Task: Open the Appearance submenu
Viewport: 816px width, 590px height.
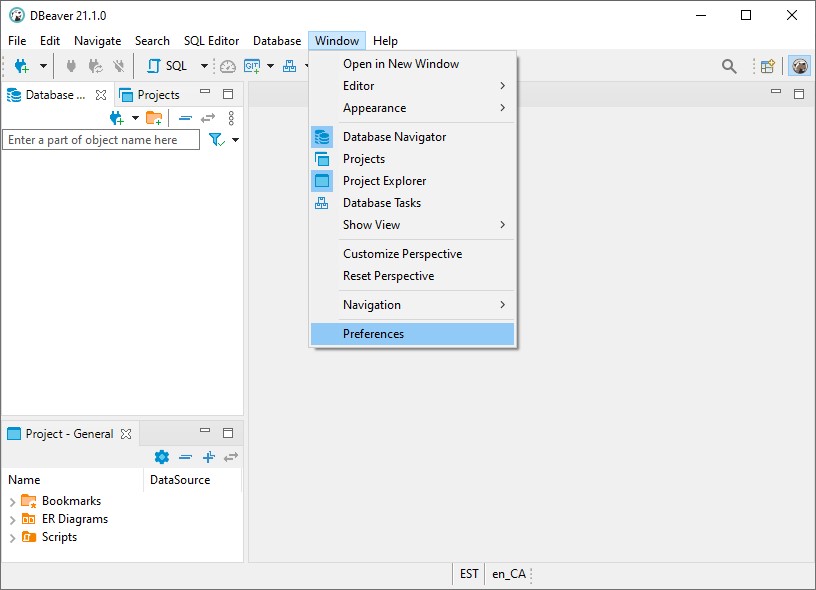Action: [x=412, y=108]
